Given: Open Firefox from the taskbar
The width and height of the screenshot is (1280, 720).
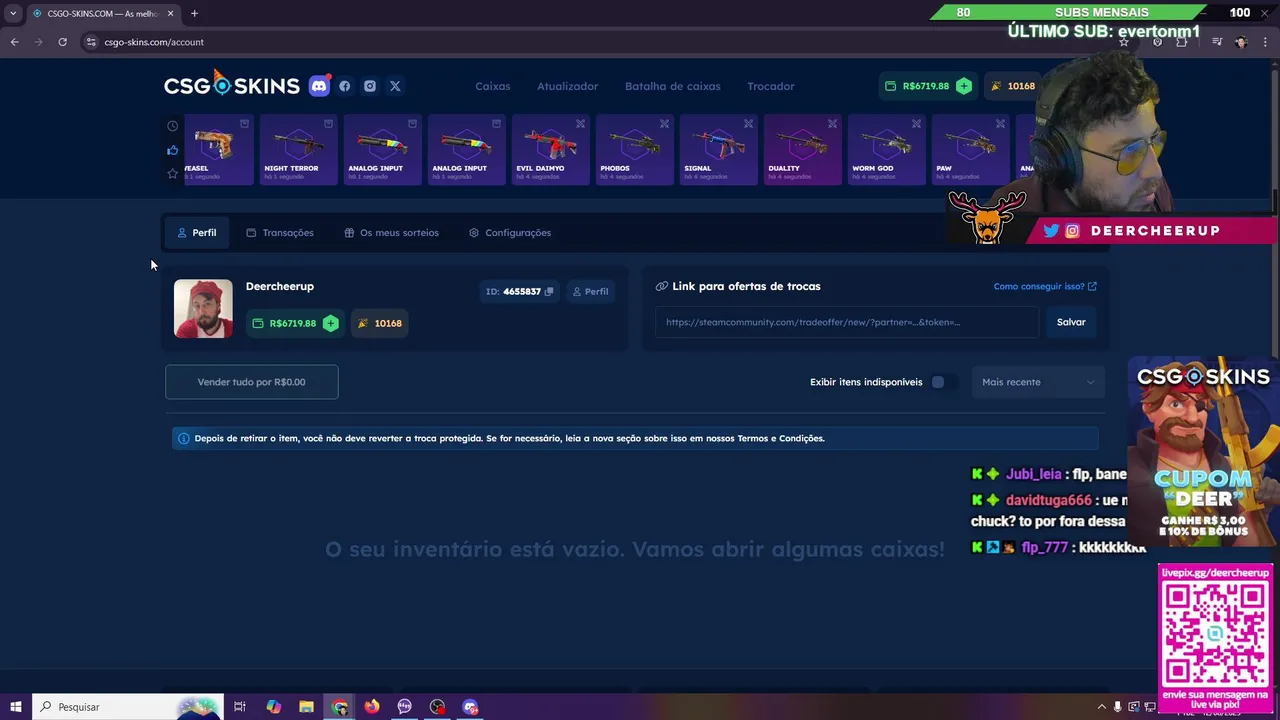Looking at the screenshot, I should (372, 707).
